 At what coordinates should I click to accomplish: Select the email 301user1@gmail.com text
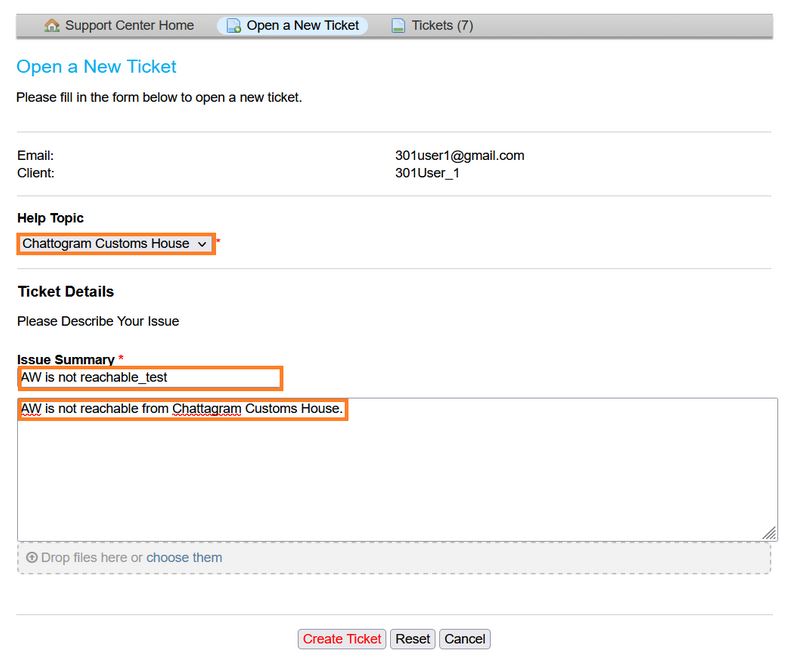[460, 156]
